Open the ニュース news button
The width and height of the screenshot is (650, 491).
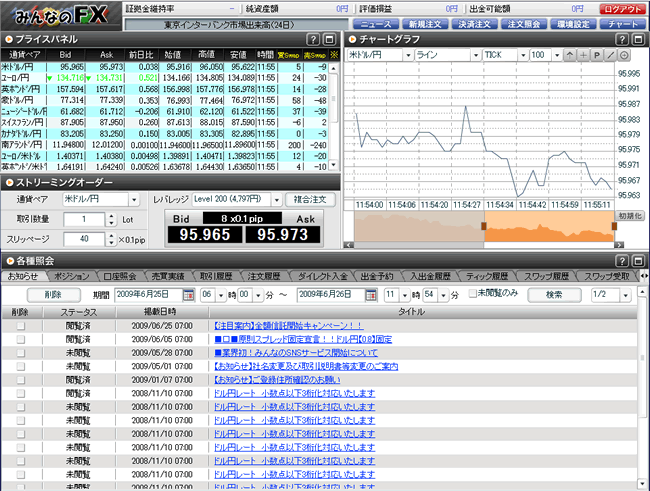tap(376, 24)
